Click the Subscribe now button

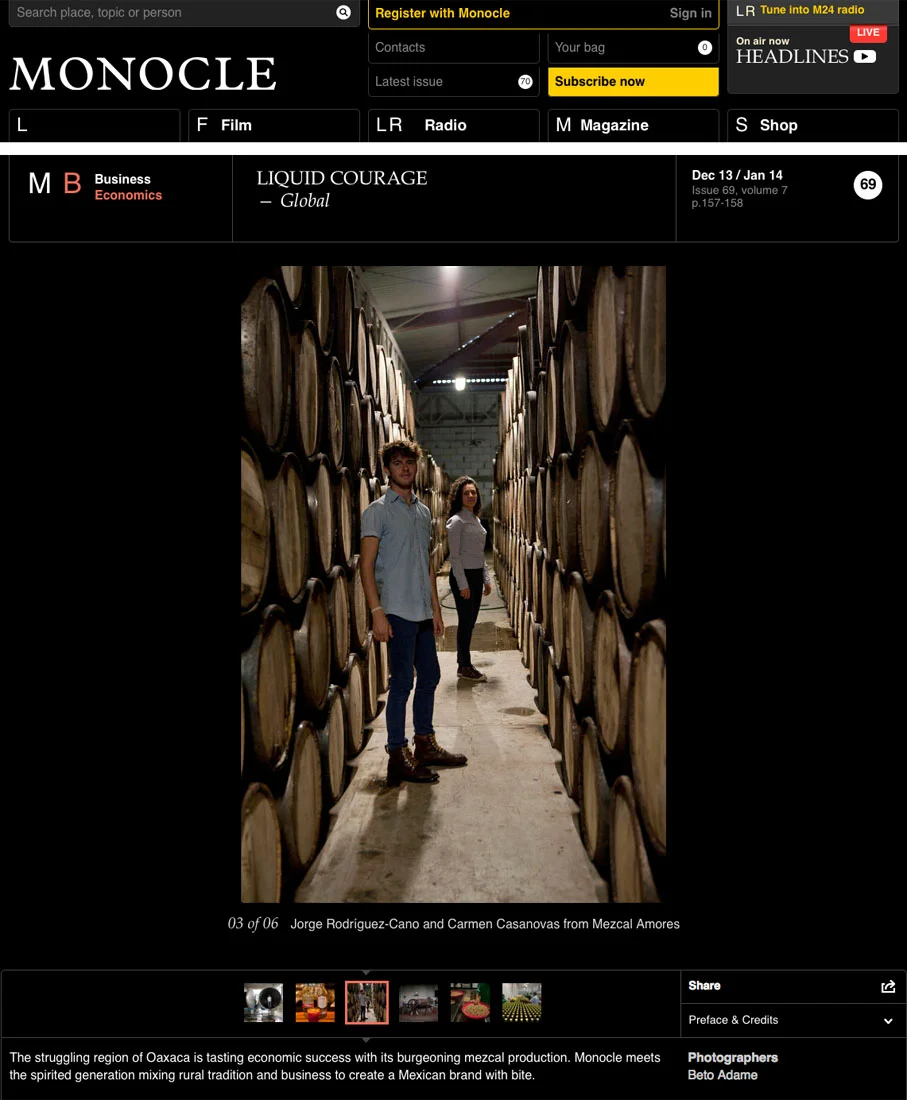click(633, 81)
